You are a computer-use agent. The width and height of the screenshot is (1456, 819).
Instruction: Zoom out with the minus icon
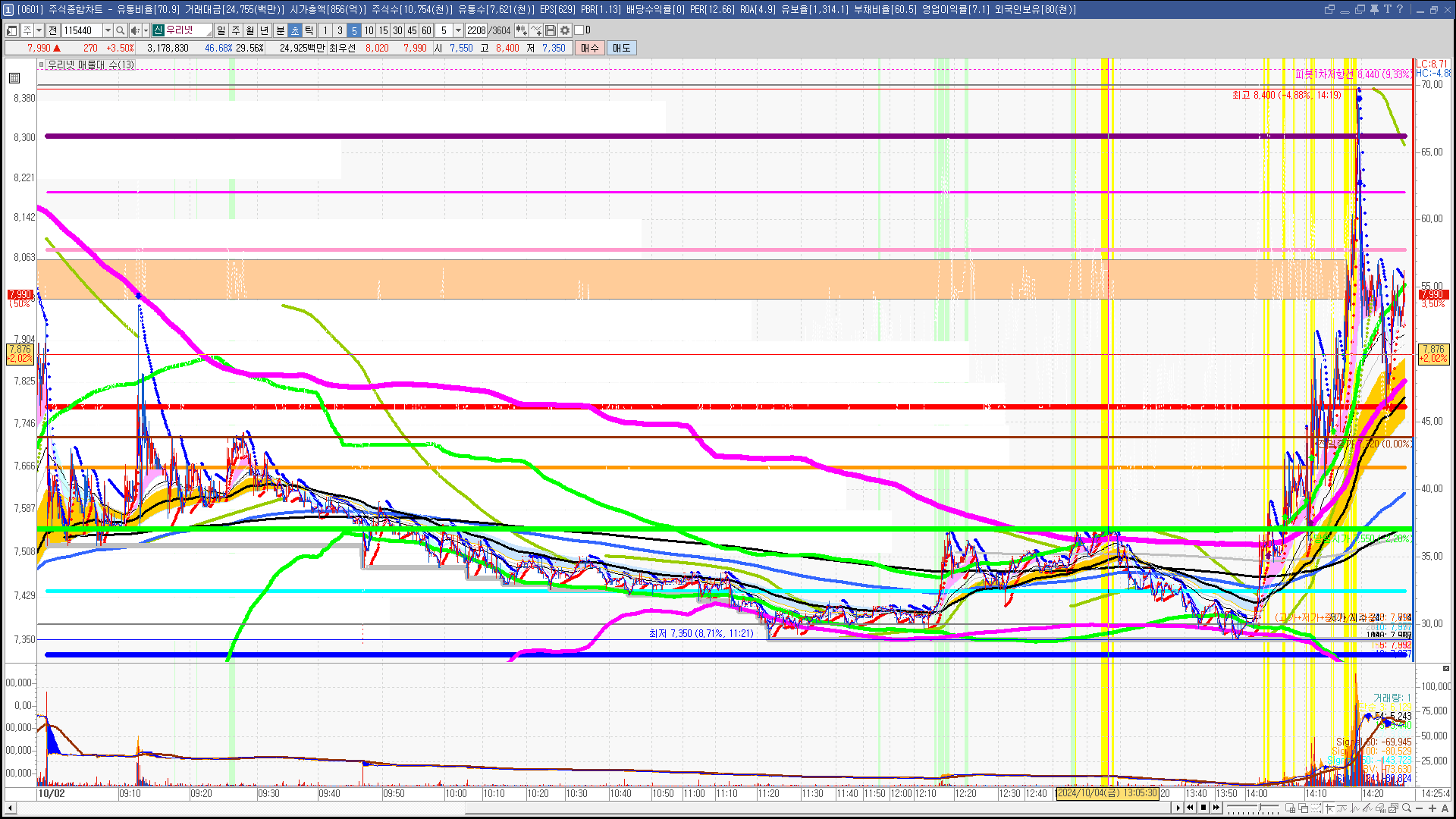[x=1420, y=808]
